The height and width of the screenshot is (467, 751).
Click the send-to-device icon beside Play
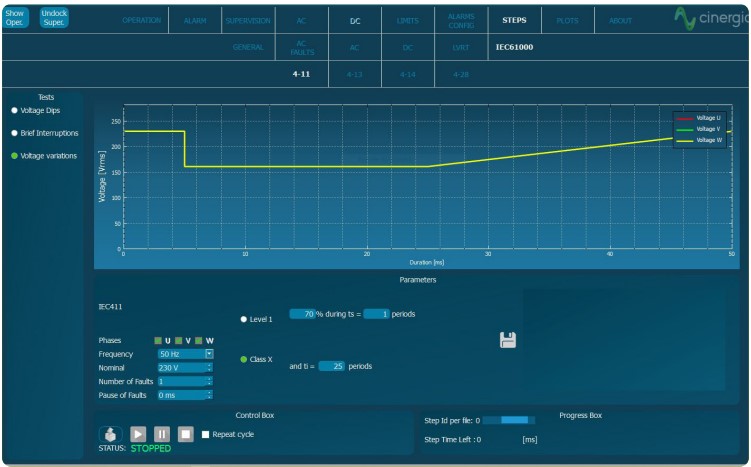click(111, 434)
